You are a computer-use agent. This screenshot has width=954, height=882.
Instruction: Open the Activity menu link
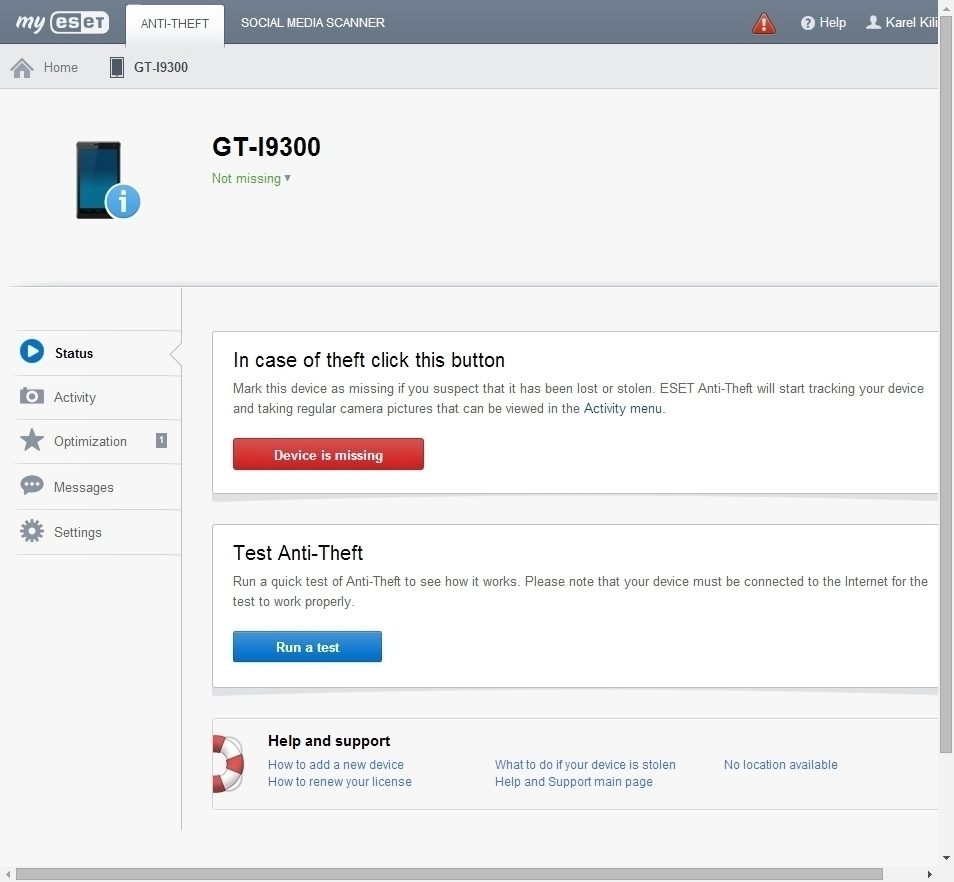pos(622,409)
